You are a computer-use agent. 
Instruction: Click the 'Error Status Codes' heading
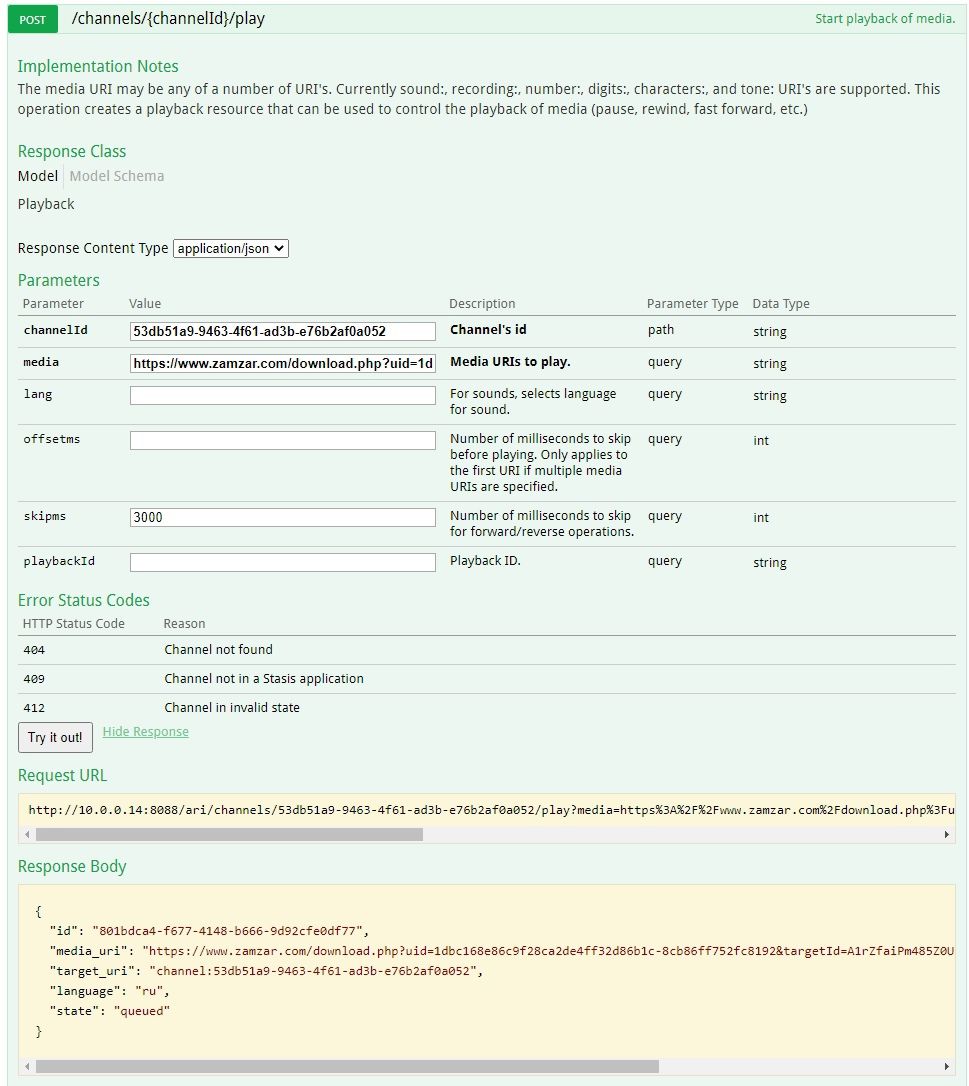(84, 600)
